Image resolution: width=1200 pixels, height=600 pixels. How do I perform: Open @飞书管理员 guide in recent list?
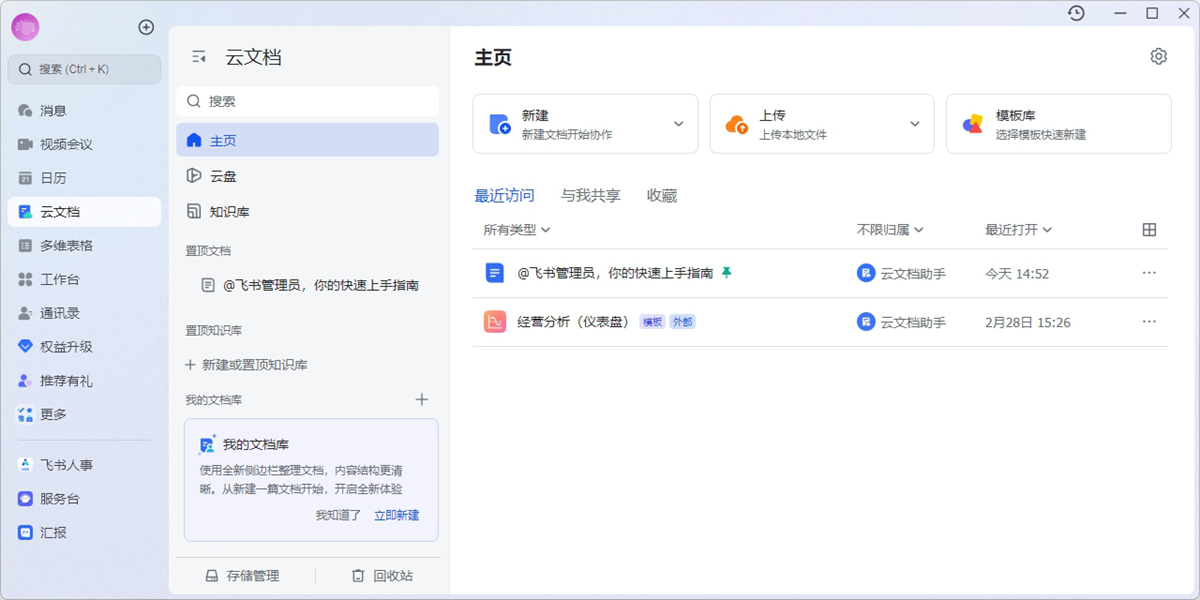[615, 273]
